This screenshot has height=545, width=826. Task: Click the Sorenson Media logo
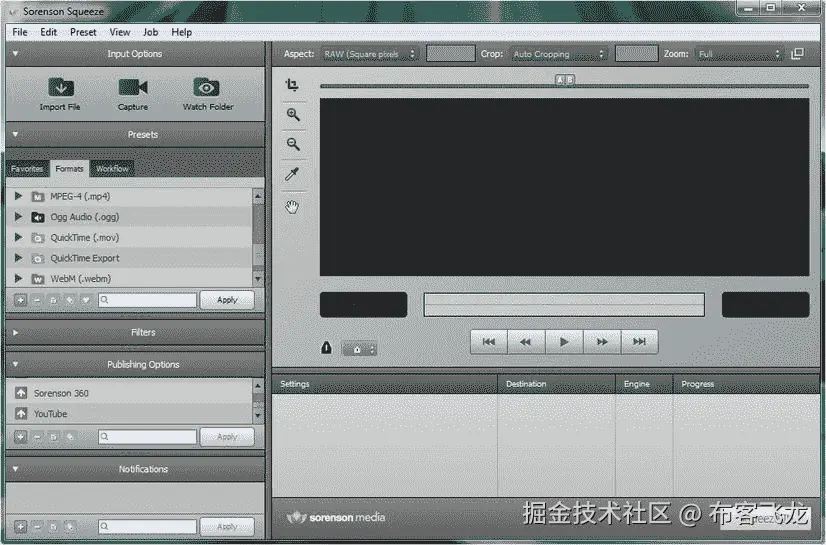(336, 517)
